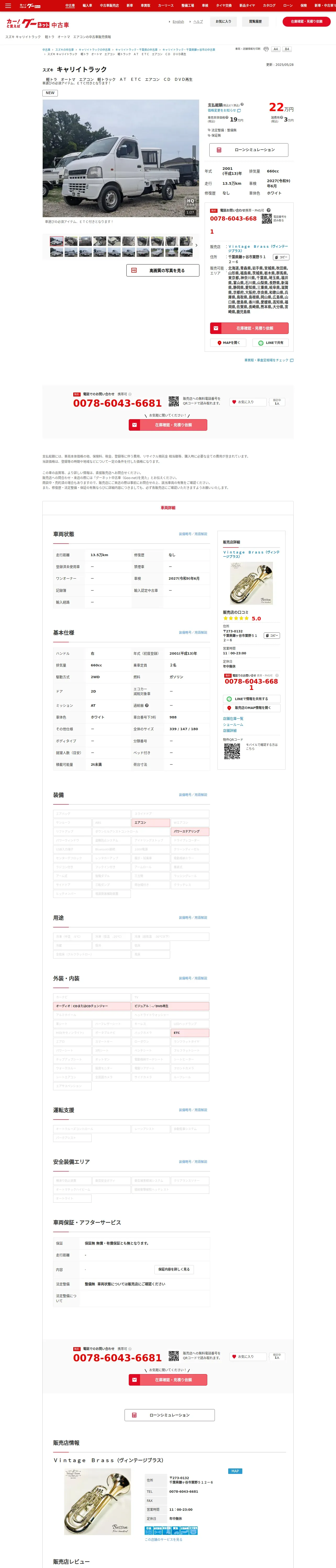The width and height of the screenshot is (336, 1568).
Task: Copy the sidebar dealer address with コピー
Action: [x=272, y=636]
